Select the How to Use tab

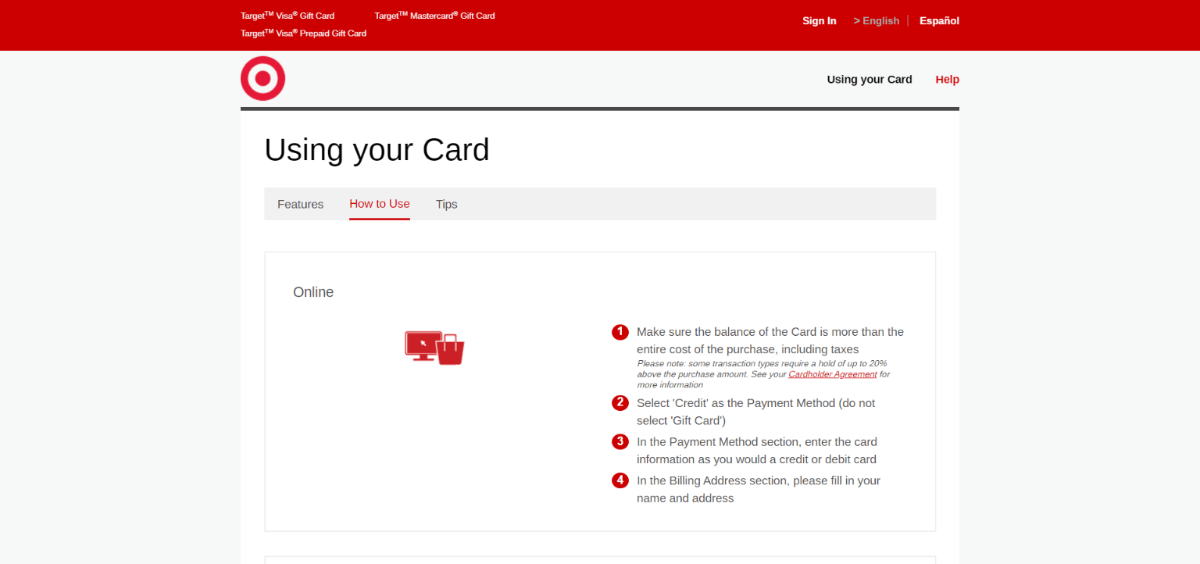[379, 204]
